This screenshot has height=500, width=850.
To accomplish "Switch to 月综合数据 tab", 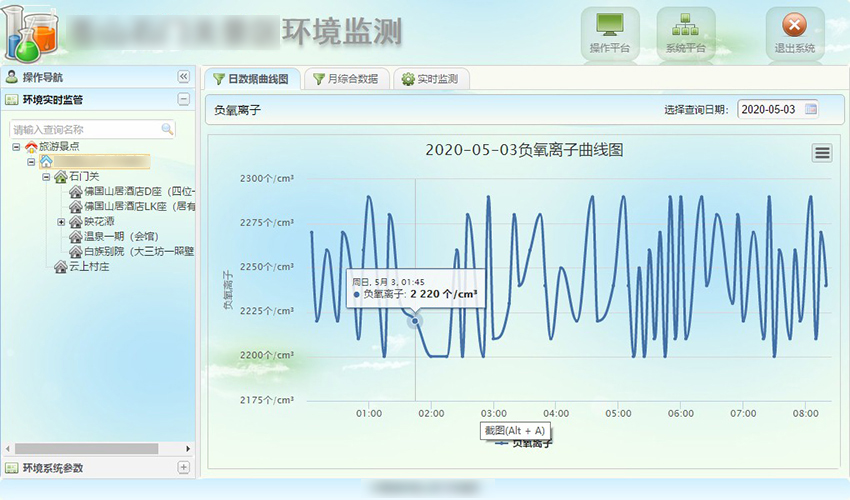I will click(x=345, y=79).
